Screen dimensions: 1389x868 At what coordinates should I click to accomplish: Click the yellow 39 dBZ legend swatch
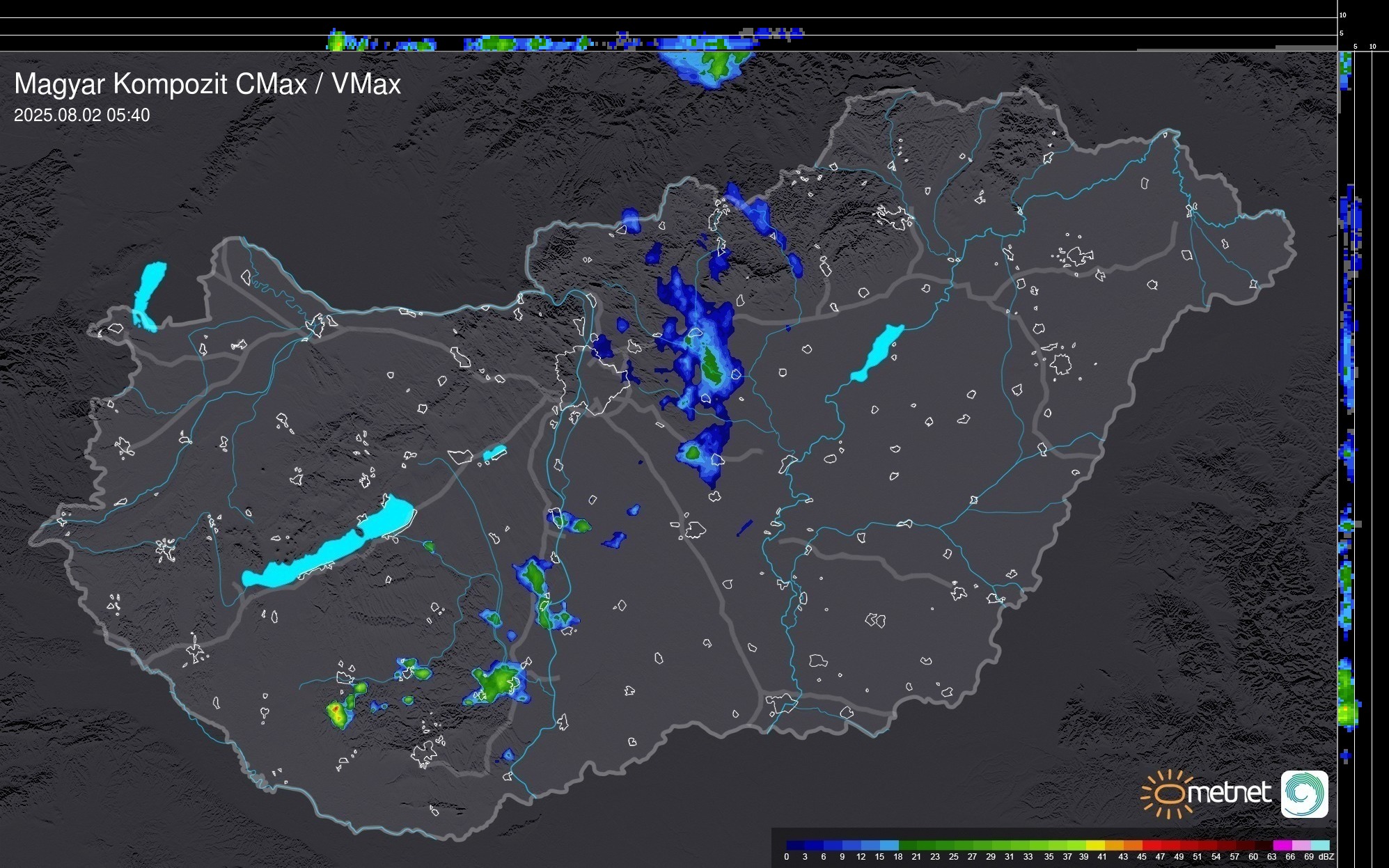[x=1095, y=845]
